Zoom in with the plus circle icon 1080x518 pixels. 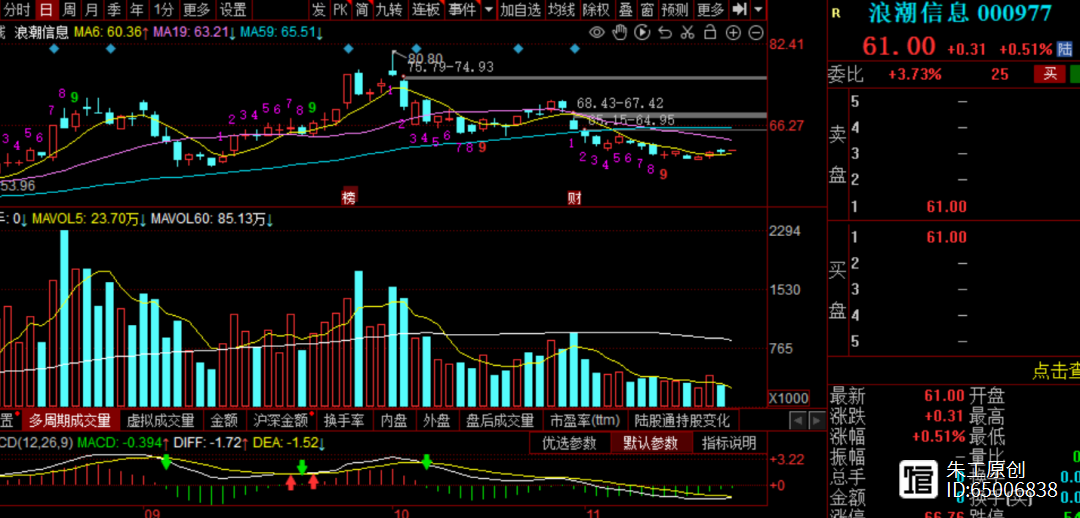tap(732, 32)
